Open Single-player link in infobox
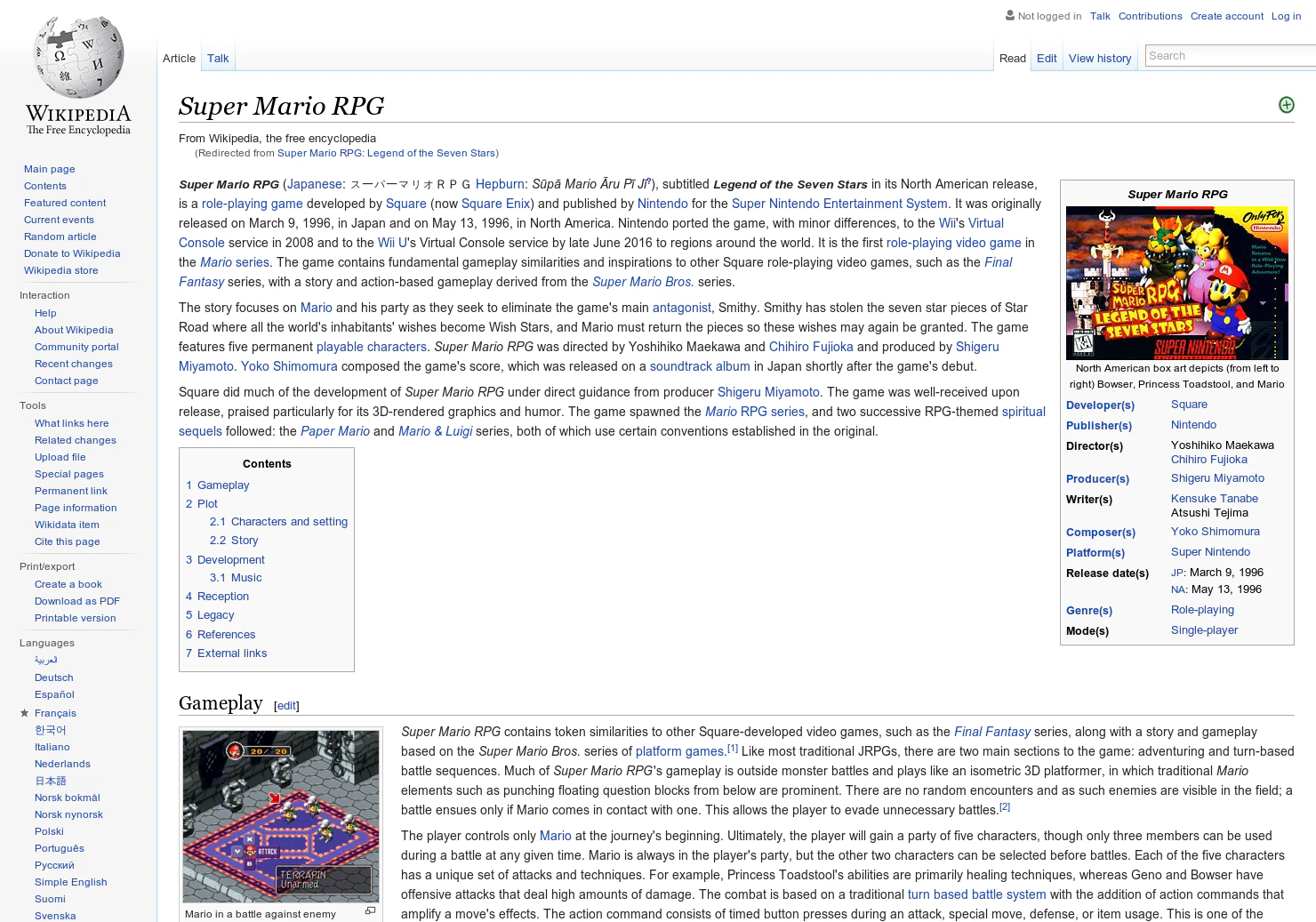 click(x=1204, y=630)
